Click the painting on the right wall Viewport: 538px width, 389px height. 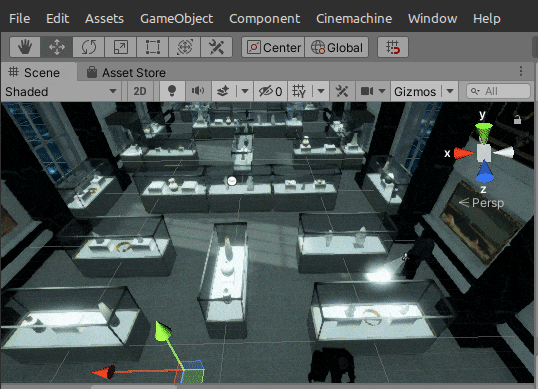[480, 222]
